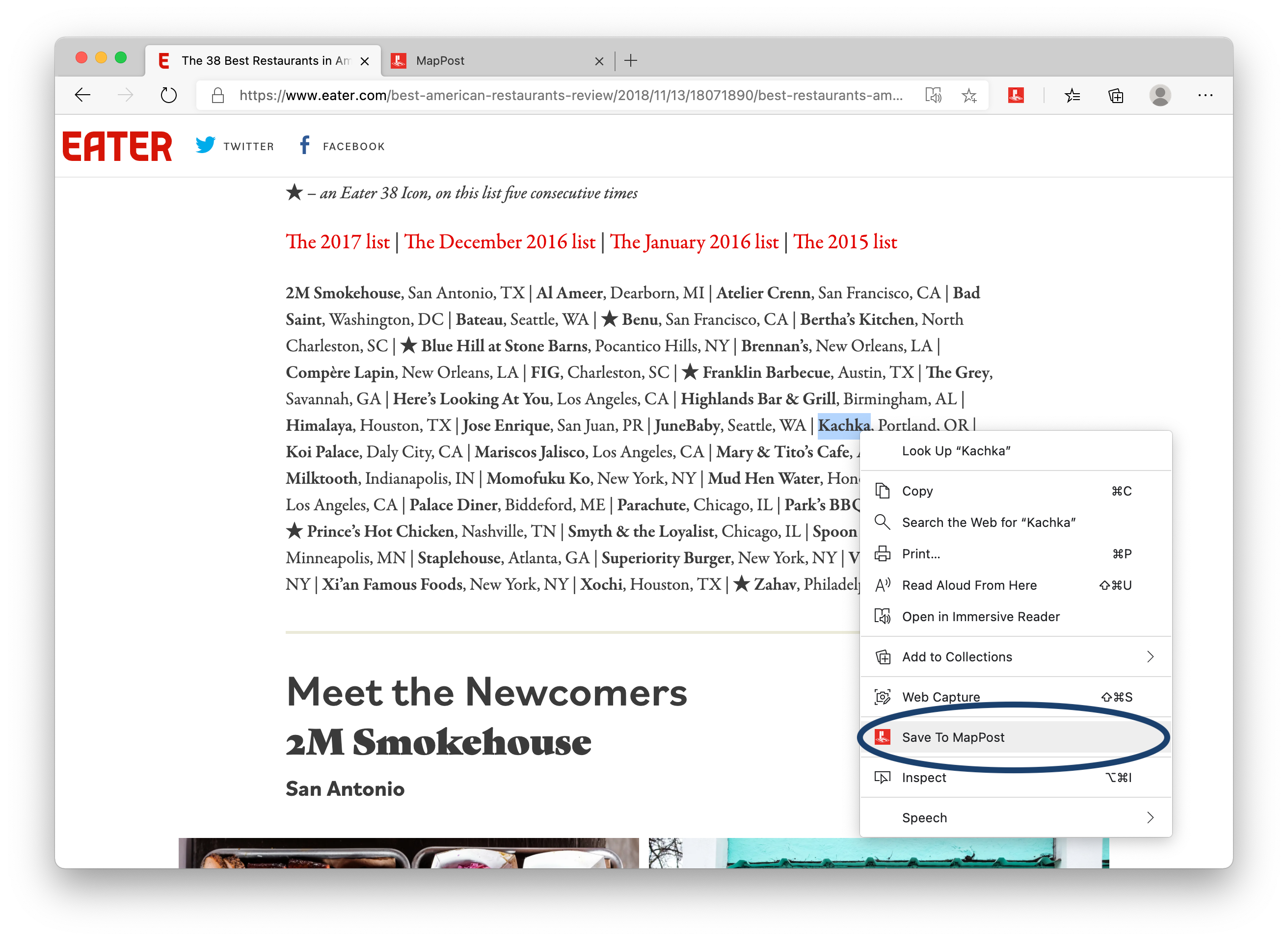This screenshot has height=941, width=1288.
Task: Click the profile avatar icon
Action: tap(1160, 95)
